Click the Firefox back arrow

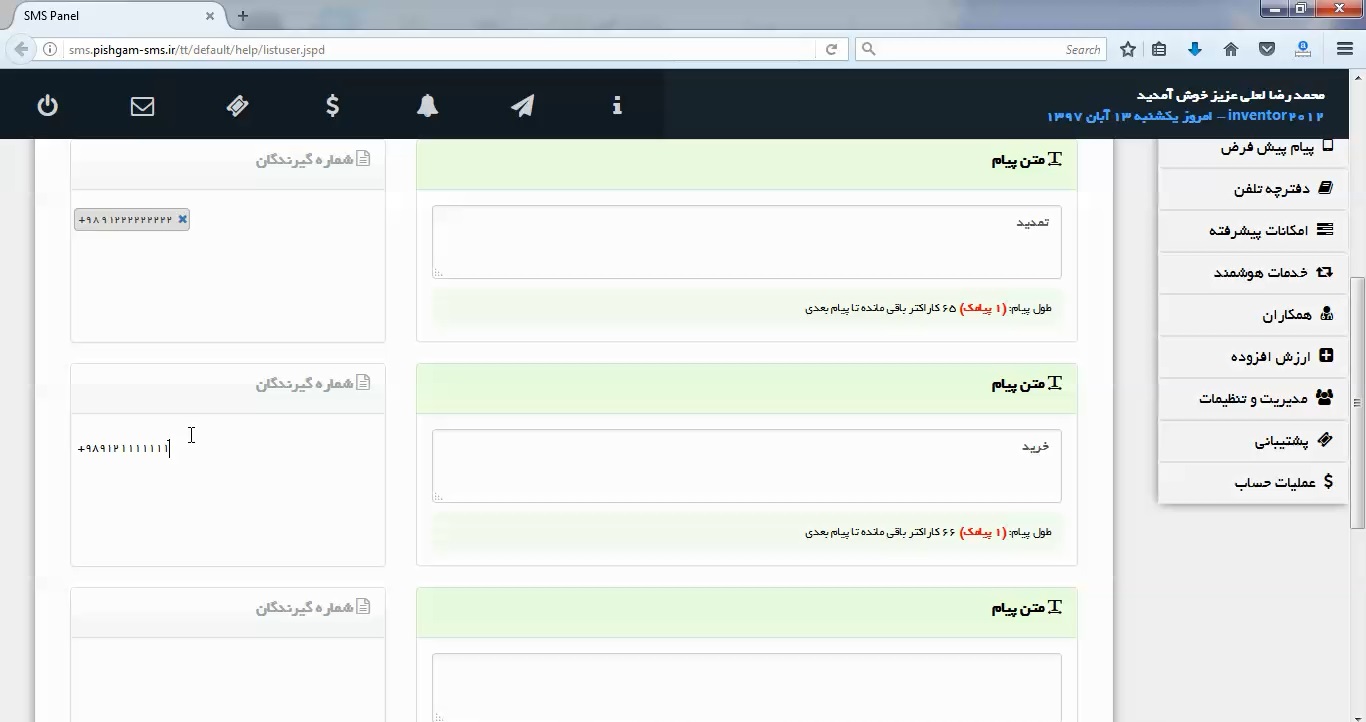click(21, 49)
